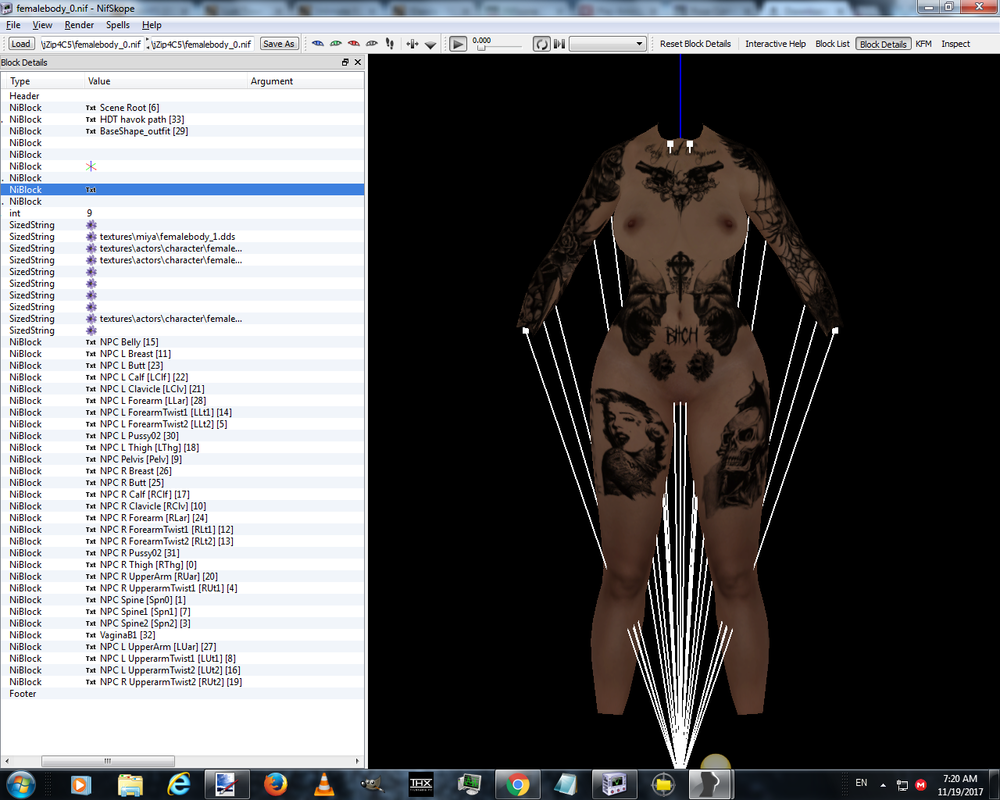The height and width of the screenshot is (800, 1000).
Task: Sort by the Value column header
Action: click(x=166, y=81)
